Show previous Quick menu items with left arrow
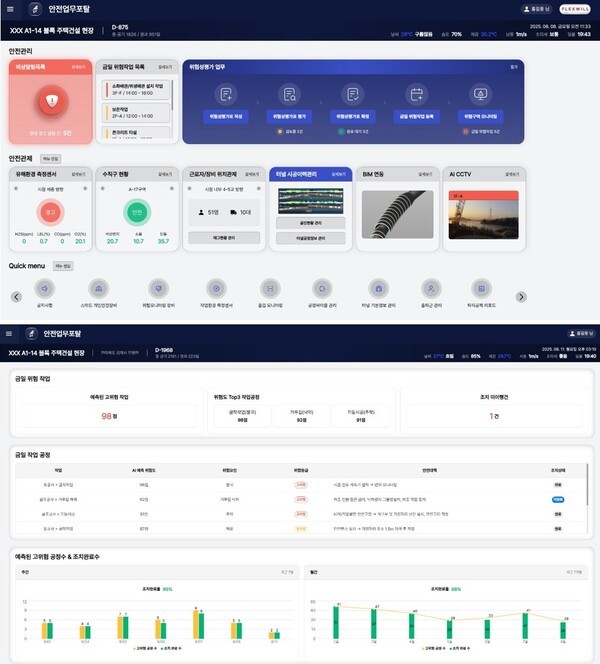600x664 pixels. click(x=17, y=297)
